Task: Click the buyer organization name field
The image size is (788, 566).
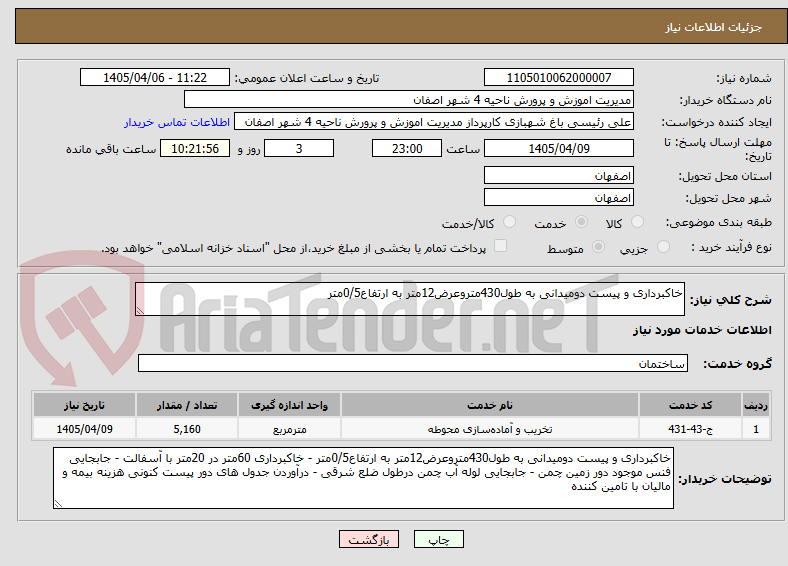Action: [409, 100]
